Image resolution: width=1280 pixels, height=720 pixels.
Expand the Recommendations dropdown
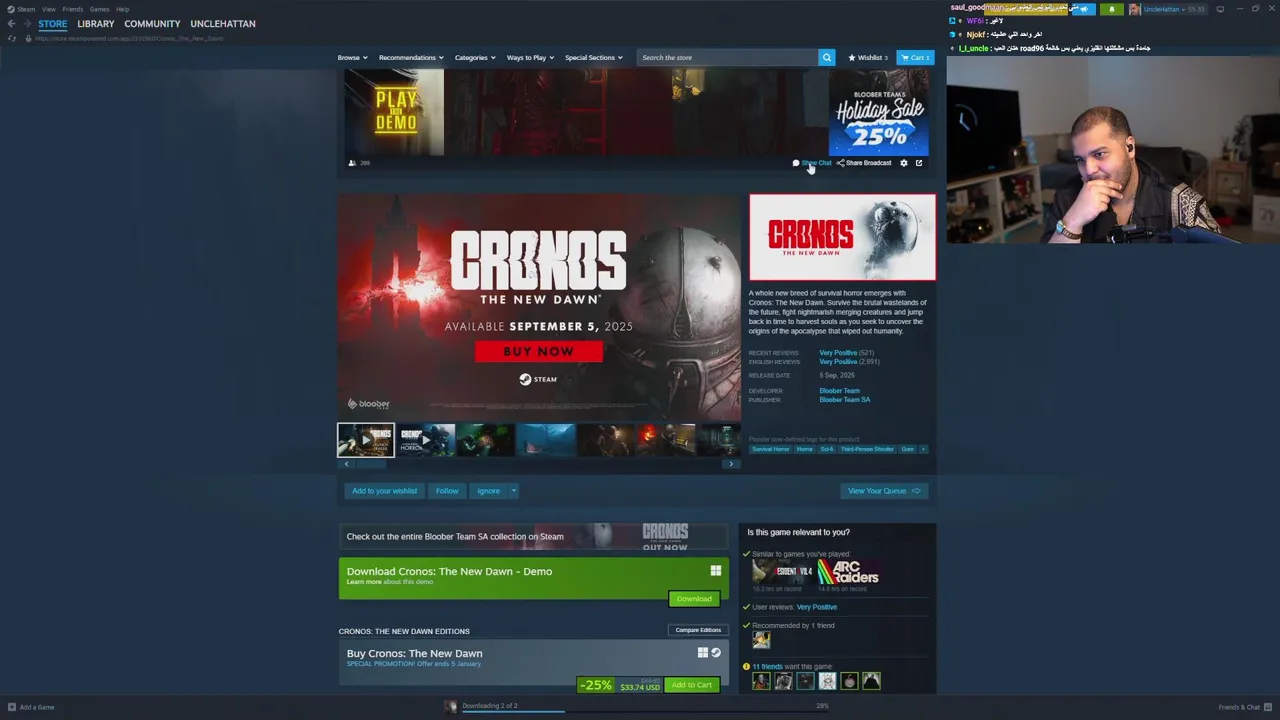pos(411,57)
